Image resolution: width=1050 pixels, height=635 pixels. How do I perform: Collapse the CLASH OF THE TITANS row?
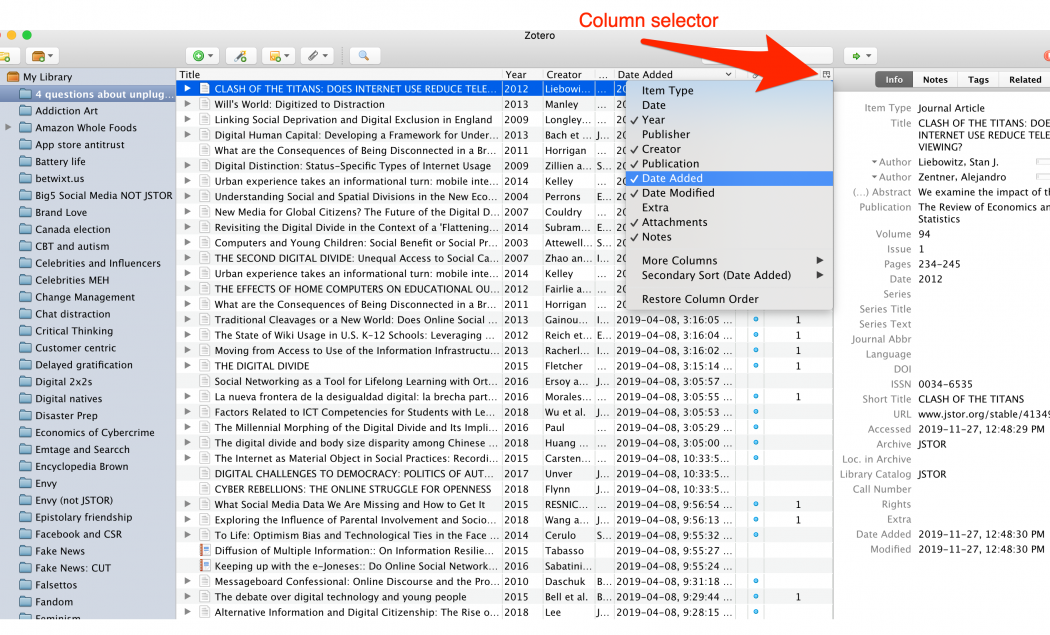coord(188,88)
